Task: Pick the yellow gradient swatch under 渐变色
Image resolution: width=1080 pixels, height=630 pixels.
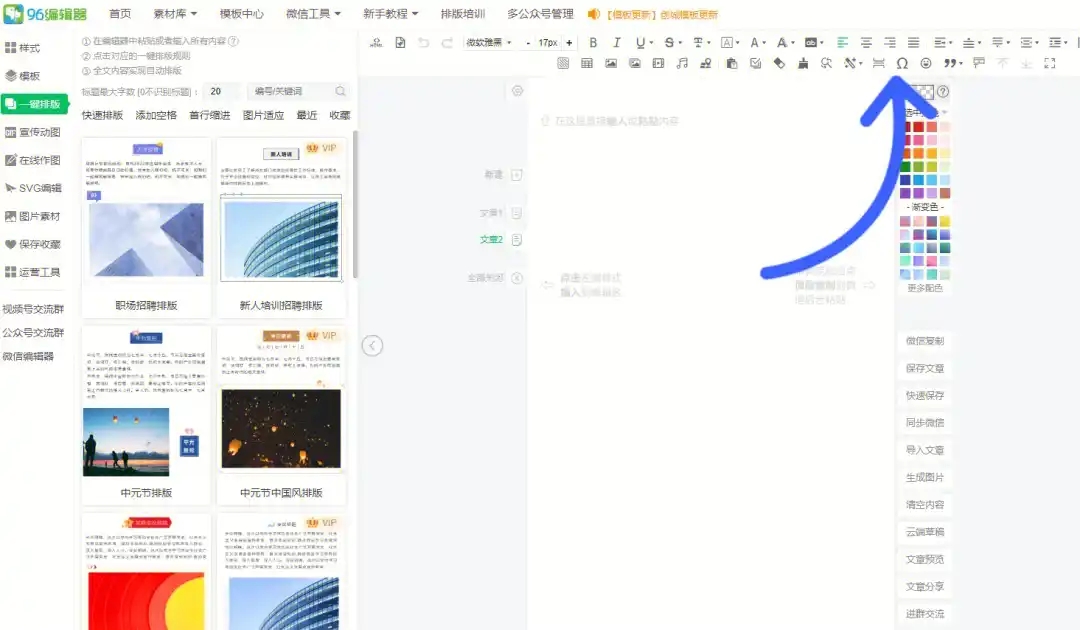Action: (x=945, y=221)
